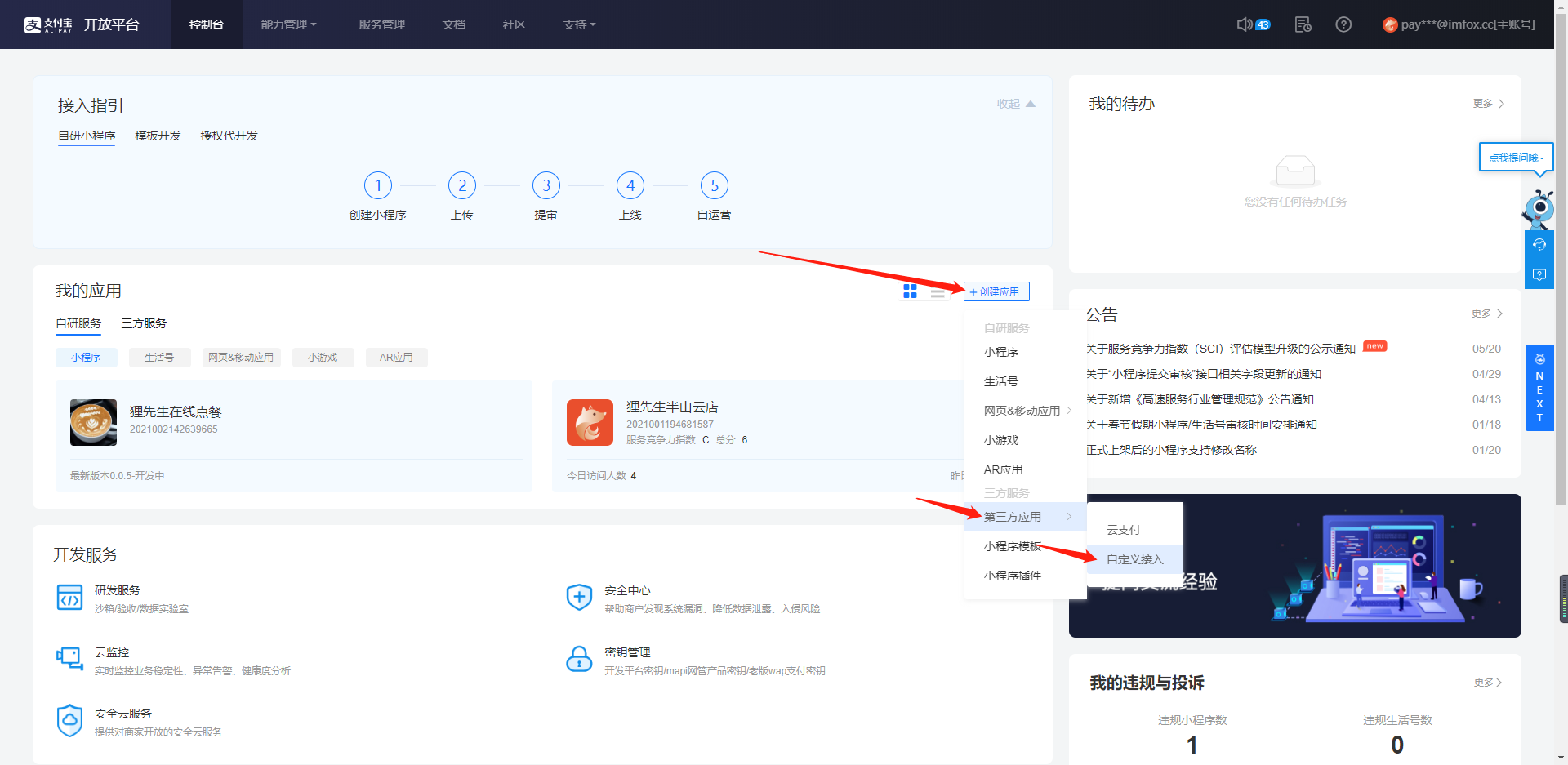Choose 小程序 in the create app menu
Screen dimensions: 1568x765
[x=1026, y=352]
